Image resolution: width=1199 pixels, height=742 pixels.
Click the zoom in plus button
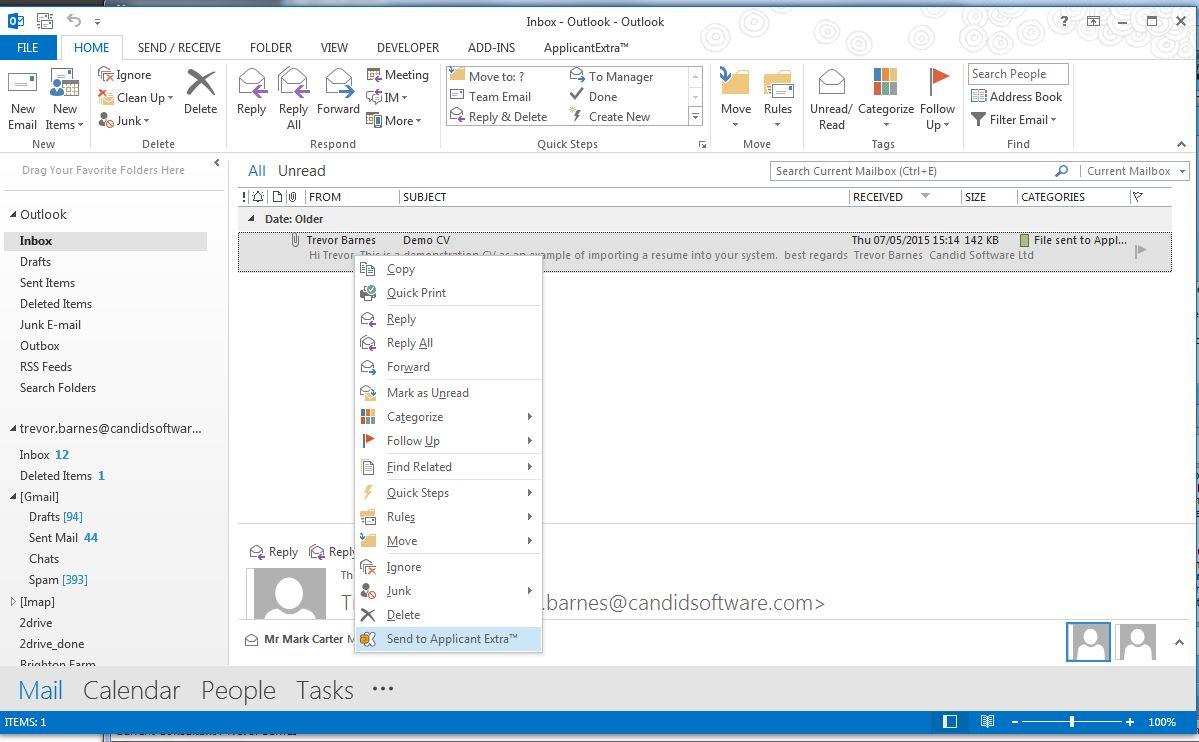click(x=1129, y=721)
